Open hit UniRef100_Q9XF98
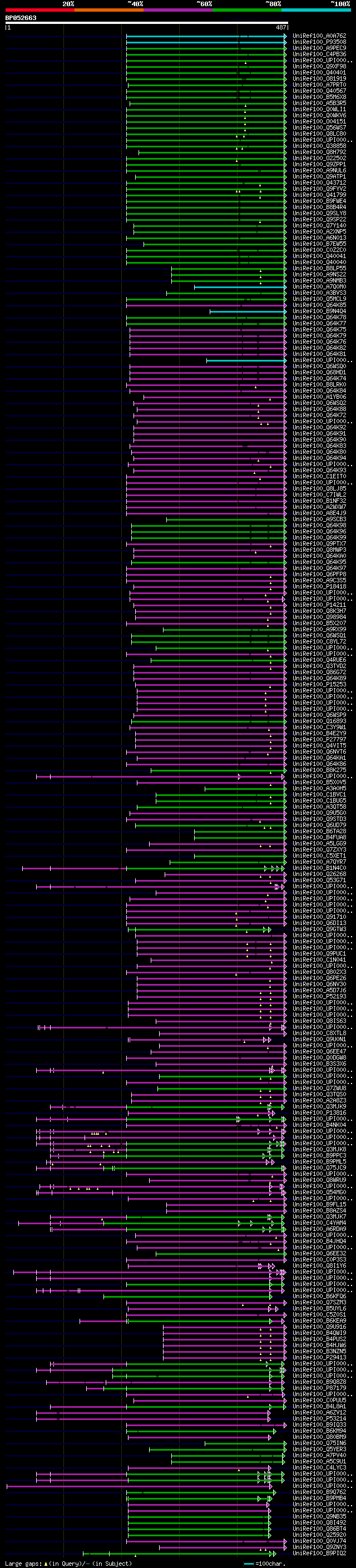The width and height of the screenshot is (356, 1568). pyautogui.click(x=319, y=66)
